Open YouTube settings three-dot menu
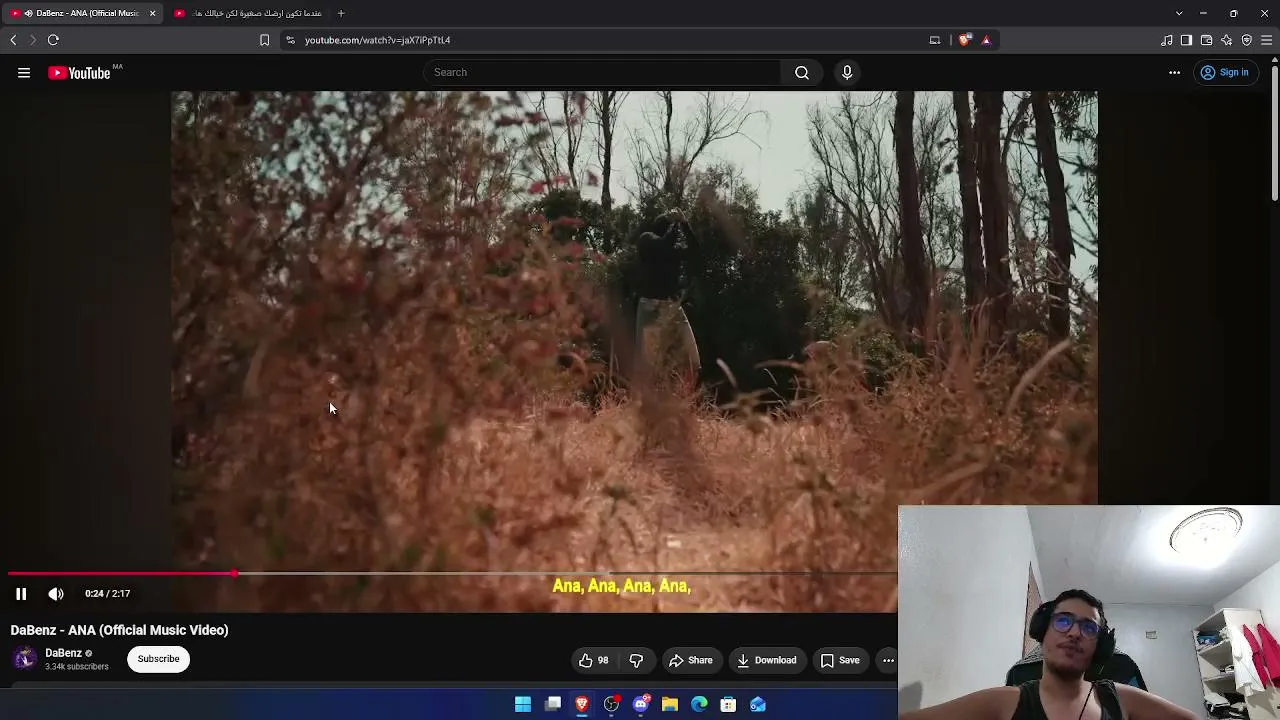This screenshot has width=1280, height=720. 1174,72
